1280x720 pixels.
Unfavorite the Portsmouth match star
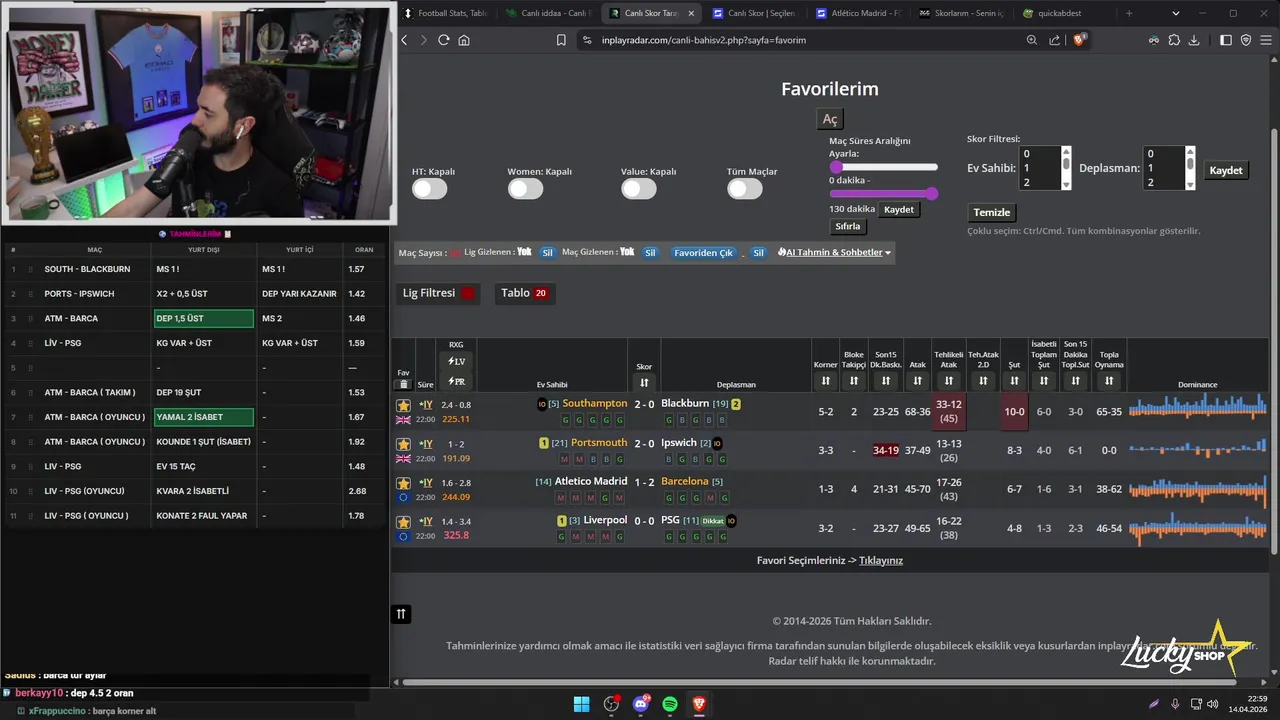404,444
